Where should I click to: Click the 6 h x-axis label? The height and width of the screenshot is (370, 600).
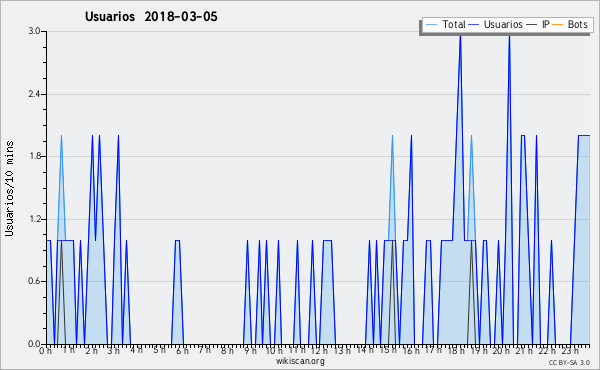pos(182,350)
